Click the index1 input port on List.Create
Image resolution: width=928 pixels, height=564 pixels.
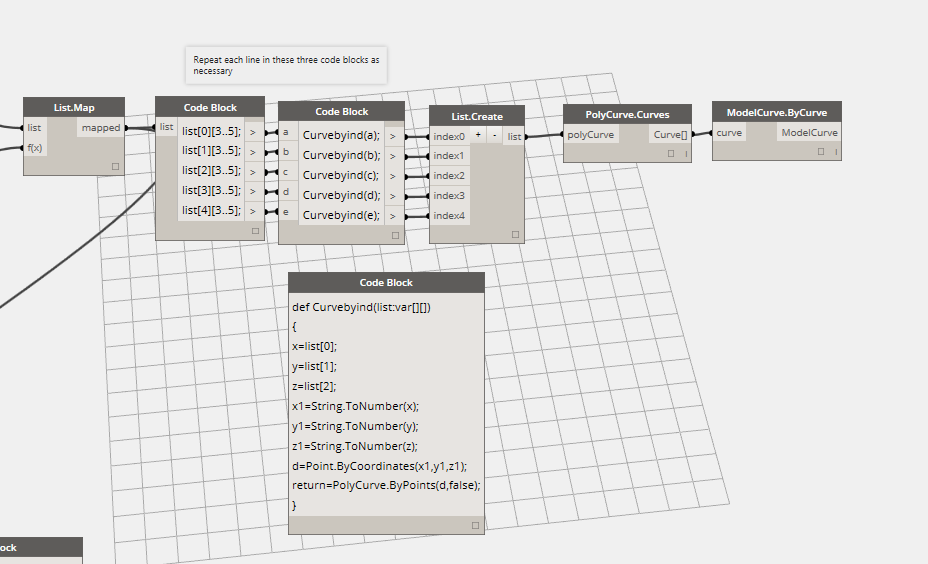tap(449, 156)
